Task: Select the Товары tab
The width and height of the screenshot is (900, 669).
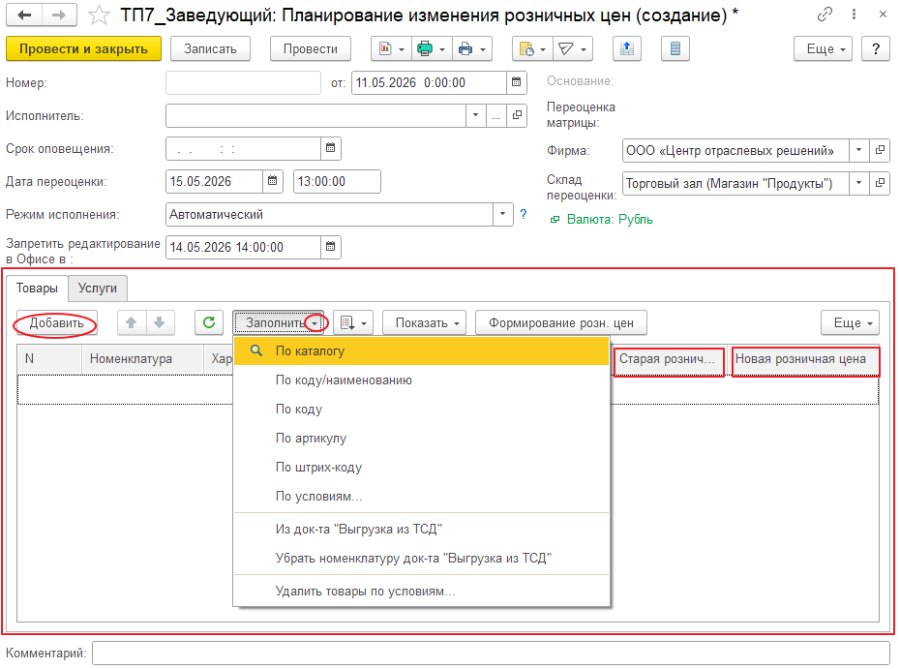Action: pos(37,288)
